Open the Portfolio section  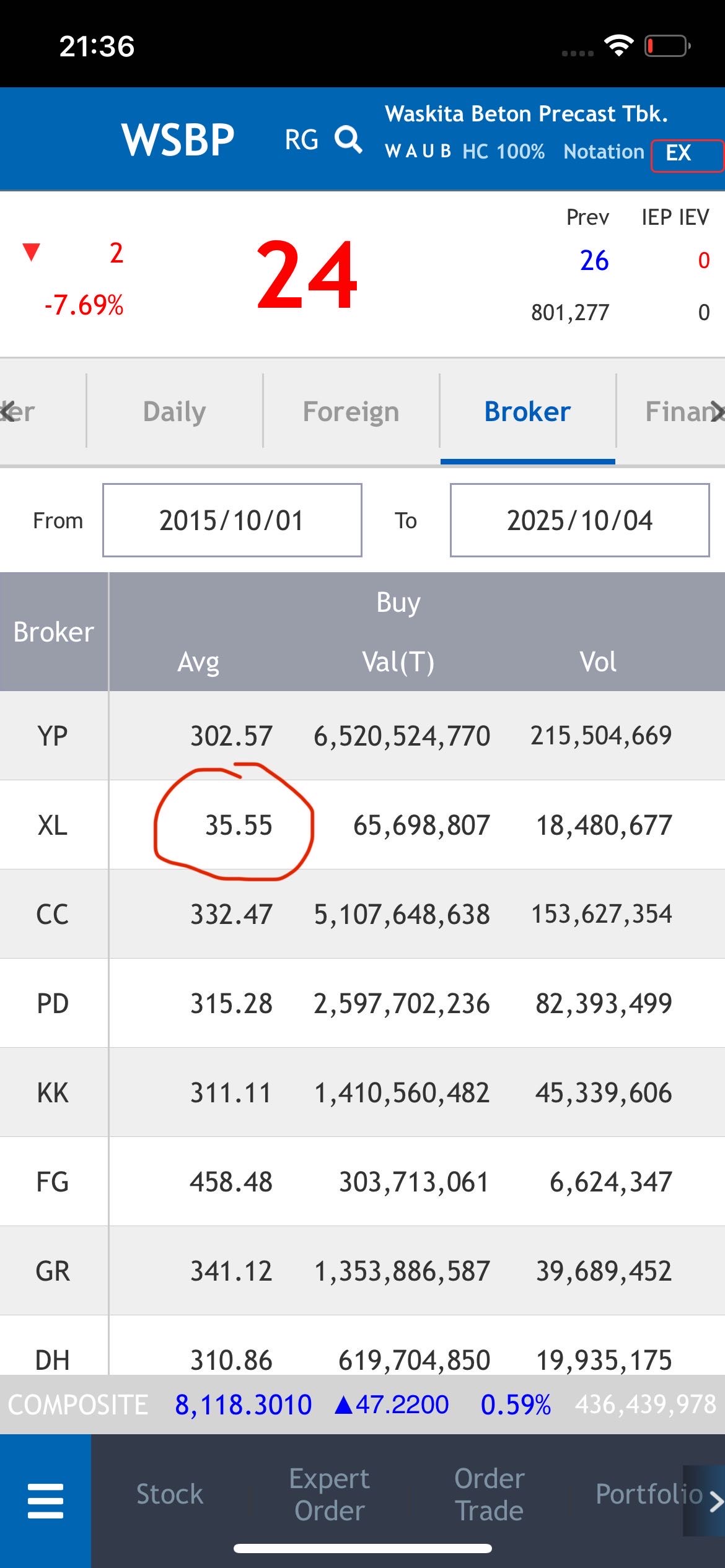pos(648,1494)
